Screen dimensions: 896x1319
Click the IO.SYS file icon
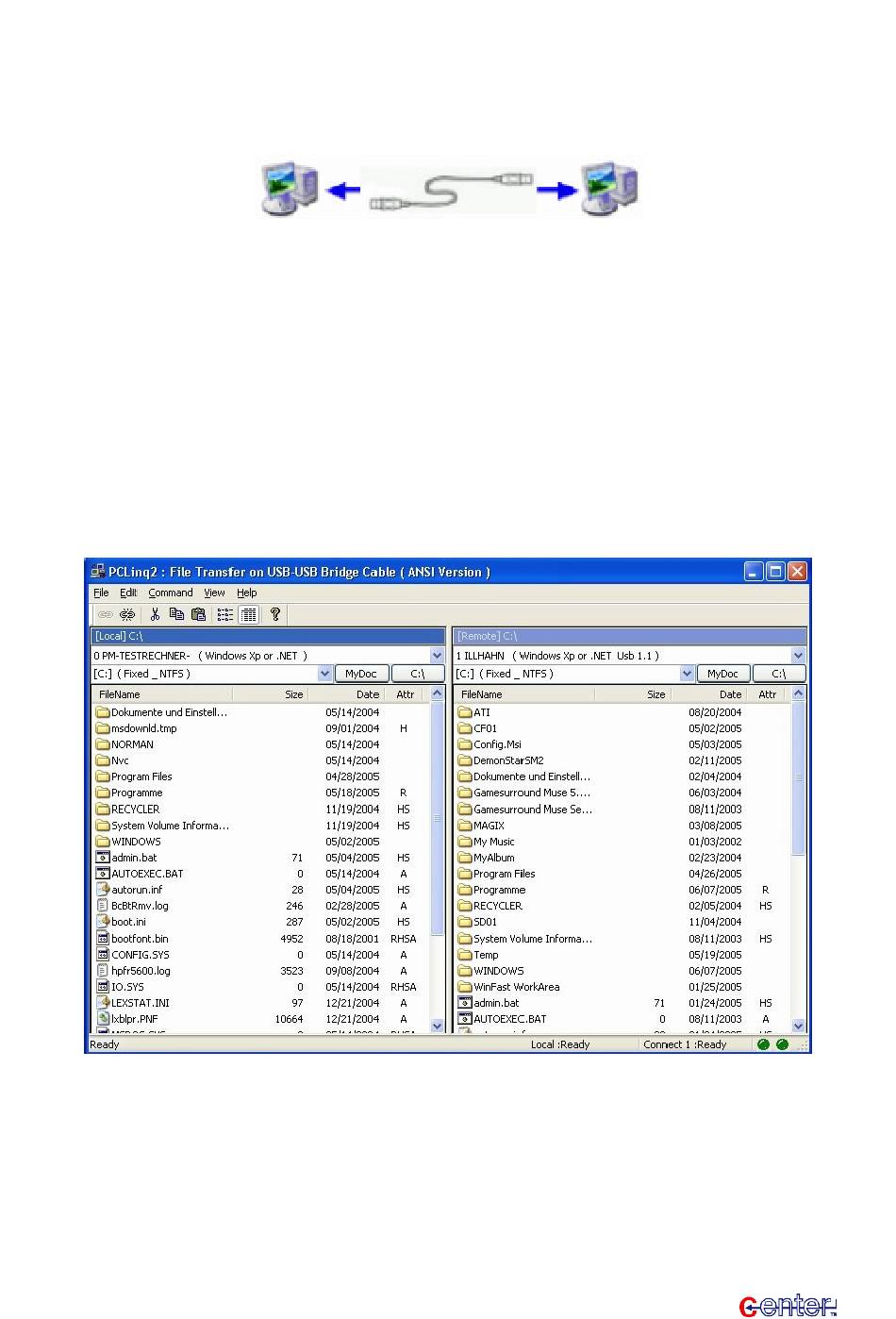coord(103,987)
